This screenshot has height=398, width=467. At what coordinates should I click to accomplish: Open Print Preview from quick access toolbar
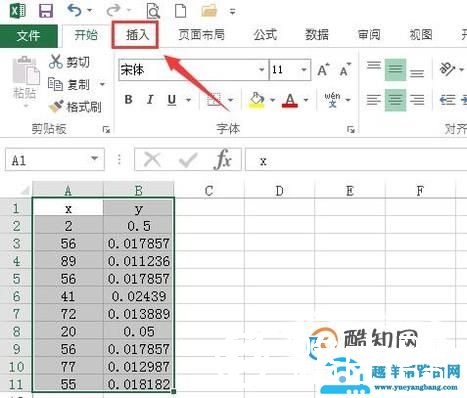click(153, 11)
